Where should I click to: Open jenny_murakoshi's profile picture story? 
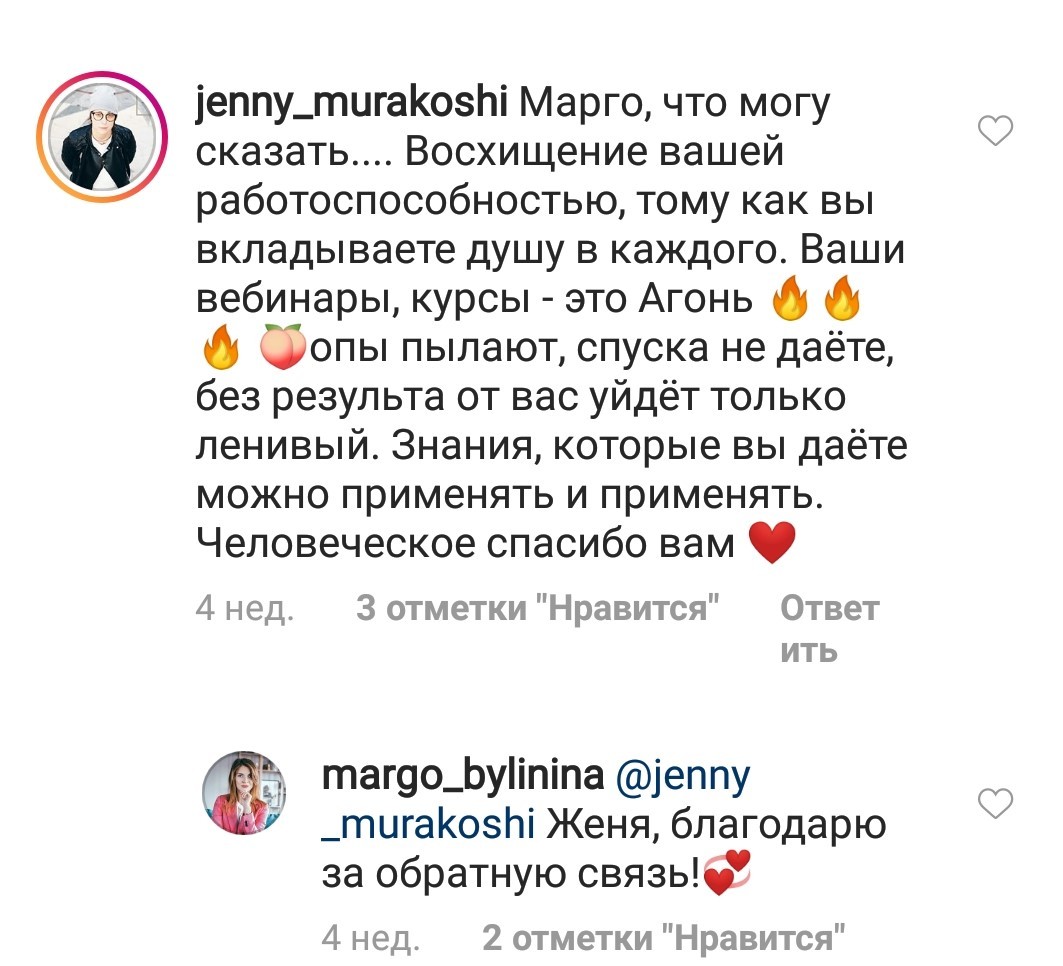click(x=102, y=136)
